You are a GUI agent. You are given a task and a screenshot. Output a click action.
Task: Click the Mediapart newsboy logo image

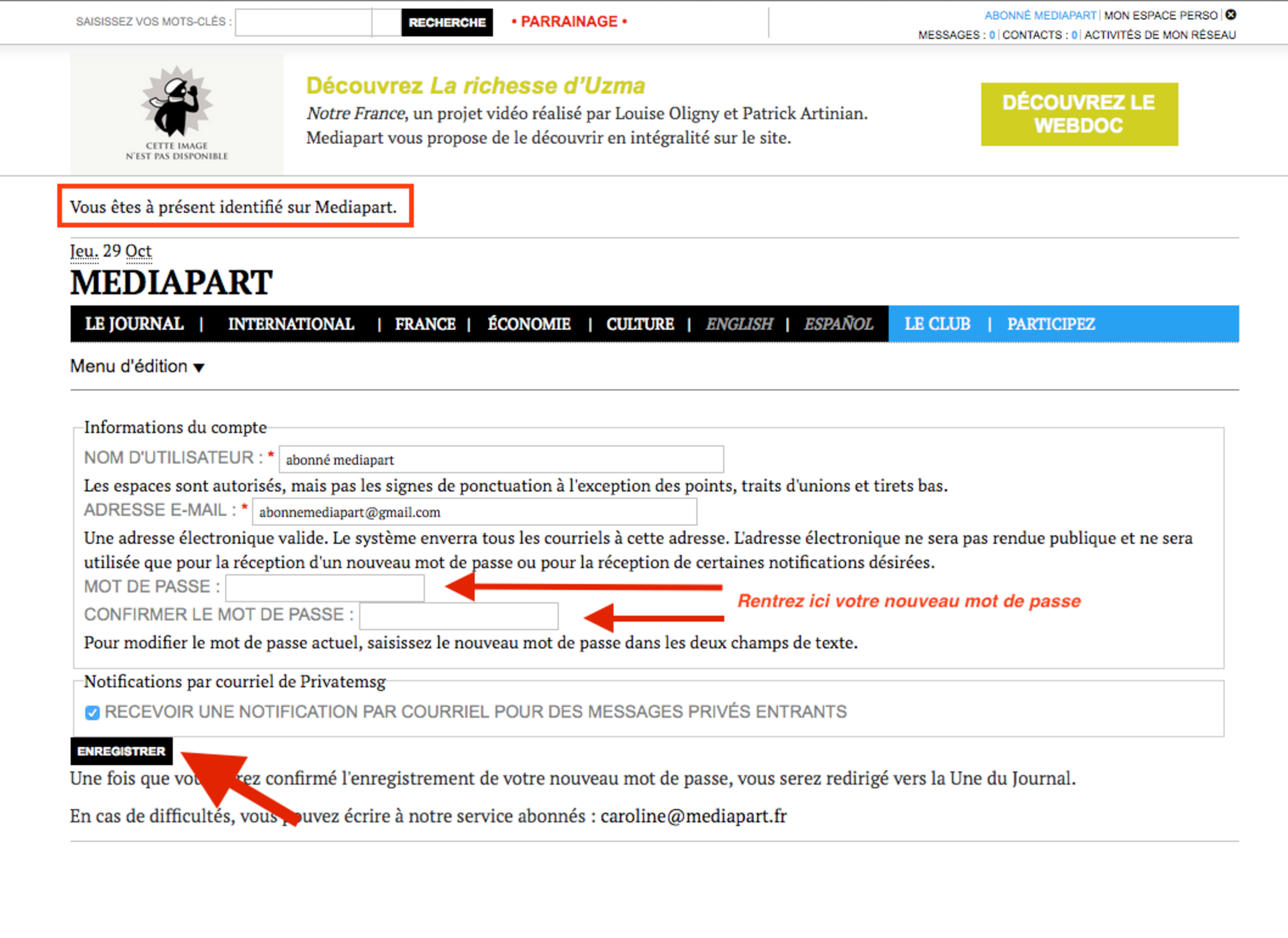(177, 114)
